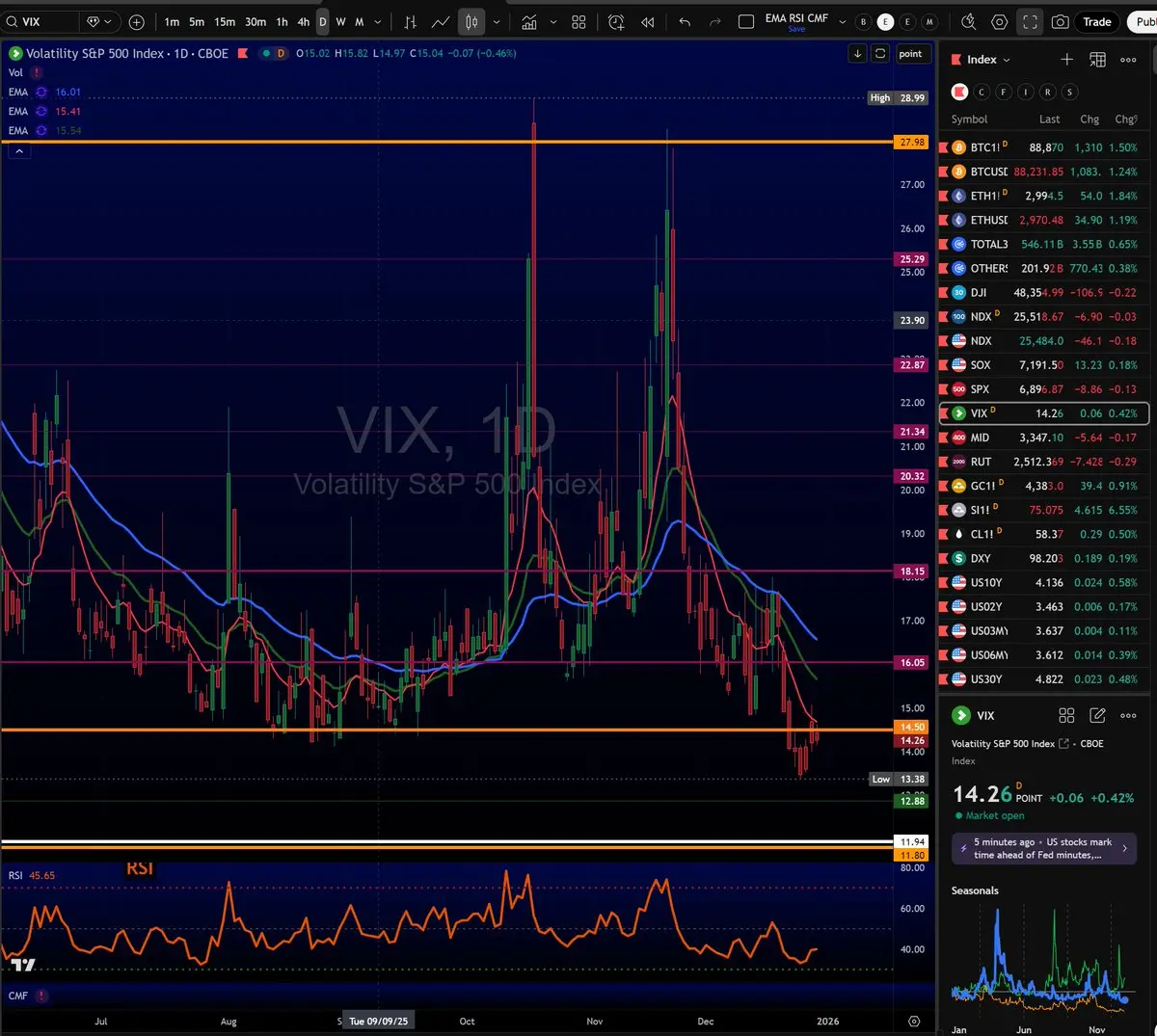Click the undo arrow
The height and width of the screenshot is (1036, 1157).
tap(685, 21)
